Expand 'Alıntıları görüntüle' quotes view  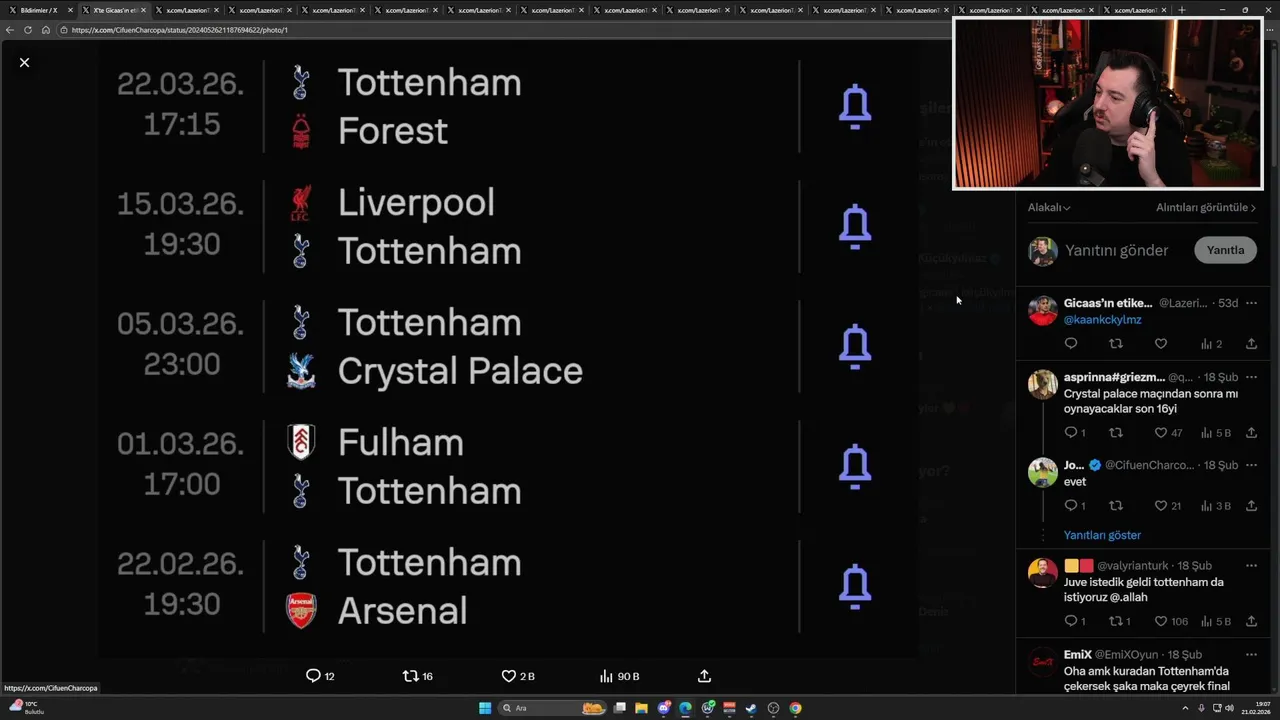(1205, 207)
